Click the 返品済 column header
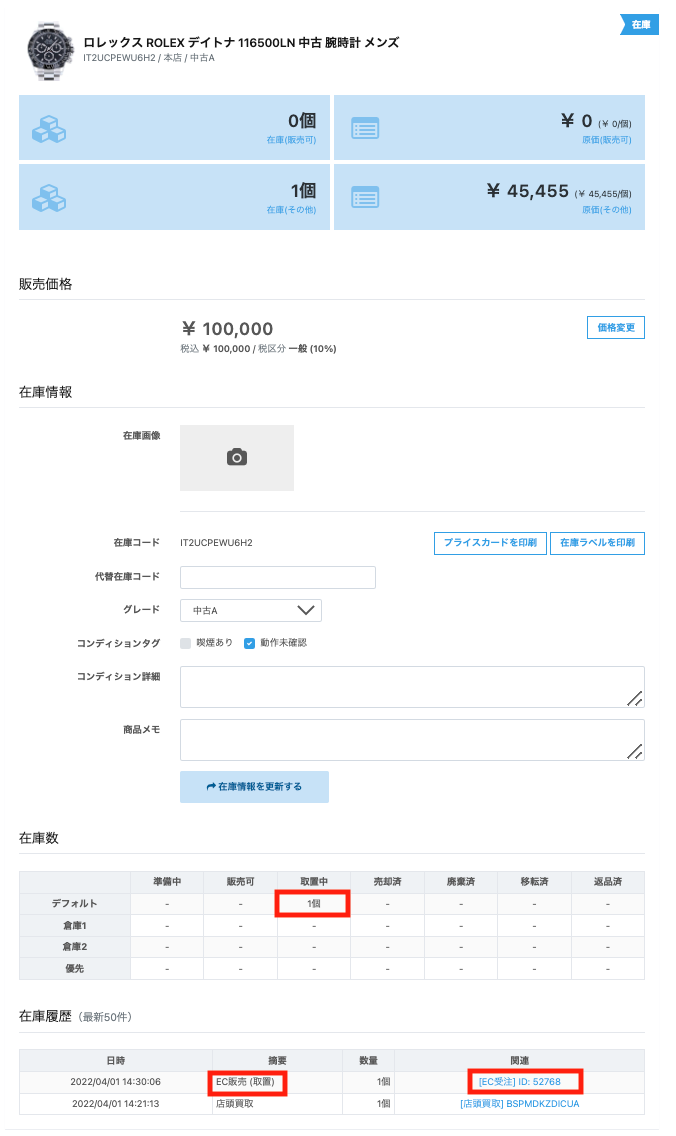The width and height of the screenshot is (676, 1136). tap(608, 882)
